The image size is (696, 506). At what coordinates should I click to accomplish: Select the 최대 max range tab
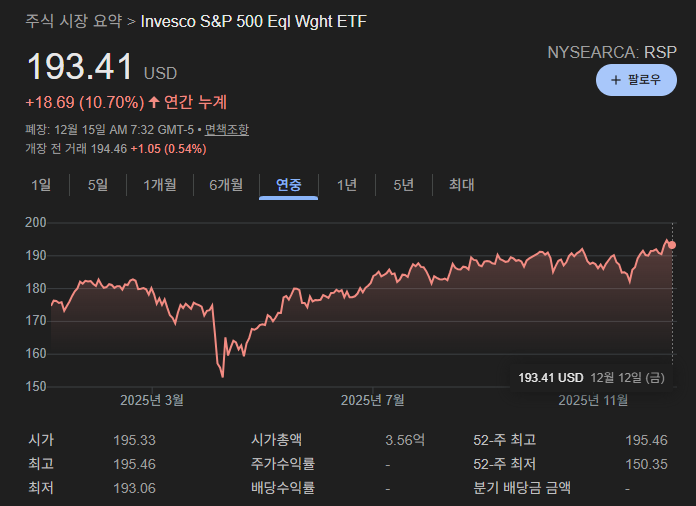pyautogui.click(x=462, y=185)
